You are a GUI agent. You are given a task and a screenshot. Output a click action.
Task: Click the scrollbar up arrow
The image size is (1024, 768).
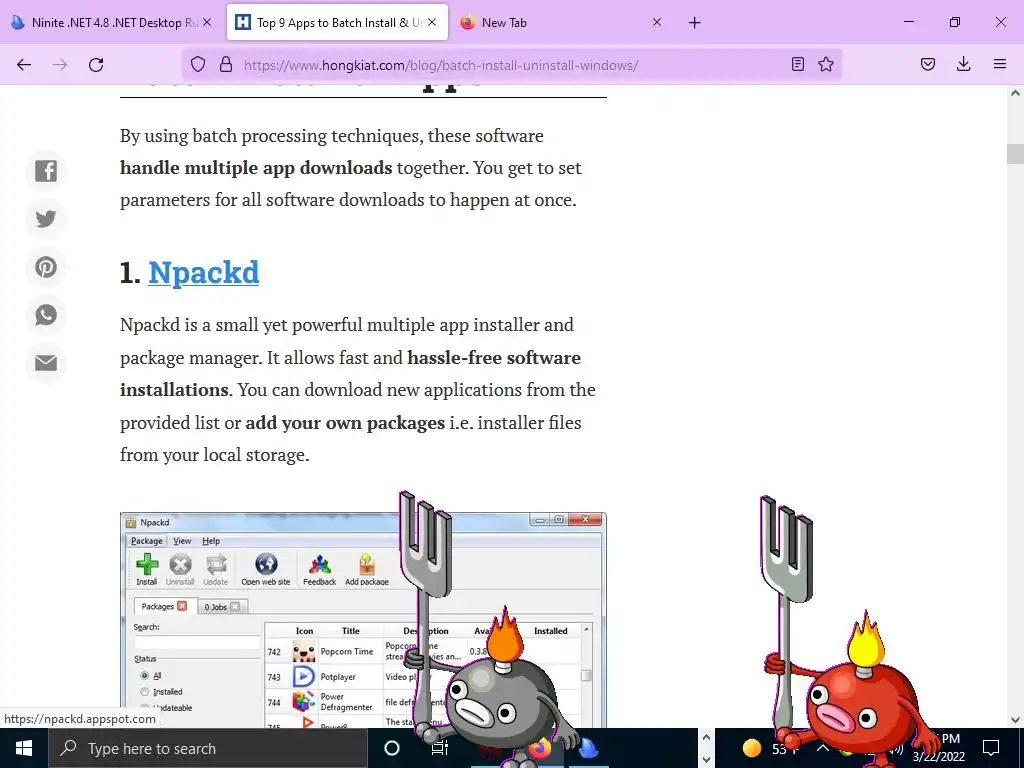[x=1015, y=93]
